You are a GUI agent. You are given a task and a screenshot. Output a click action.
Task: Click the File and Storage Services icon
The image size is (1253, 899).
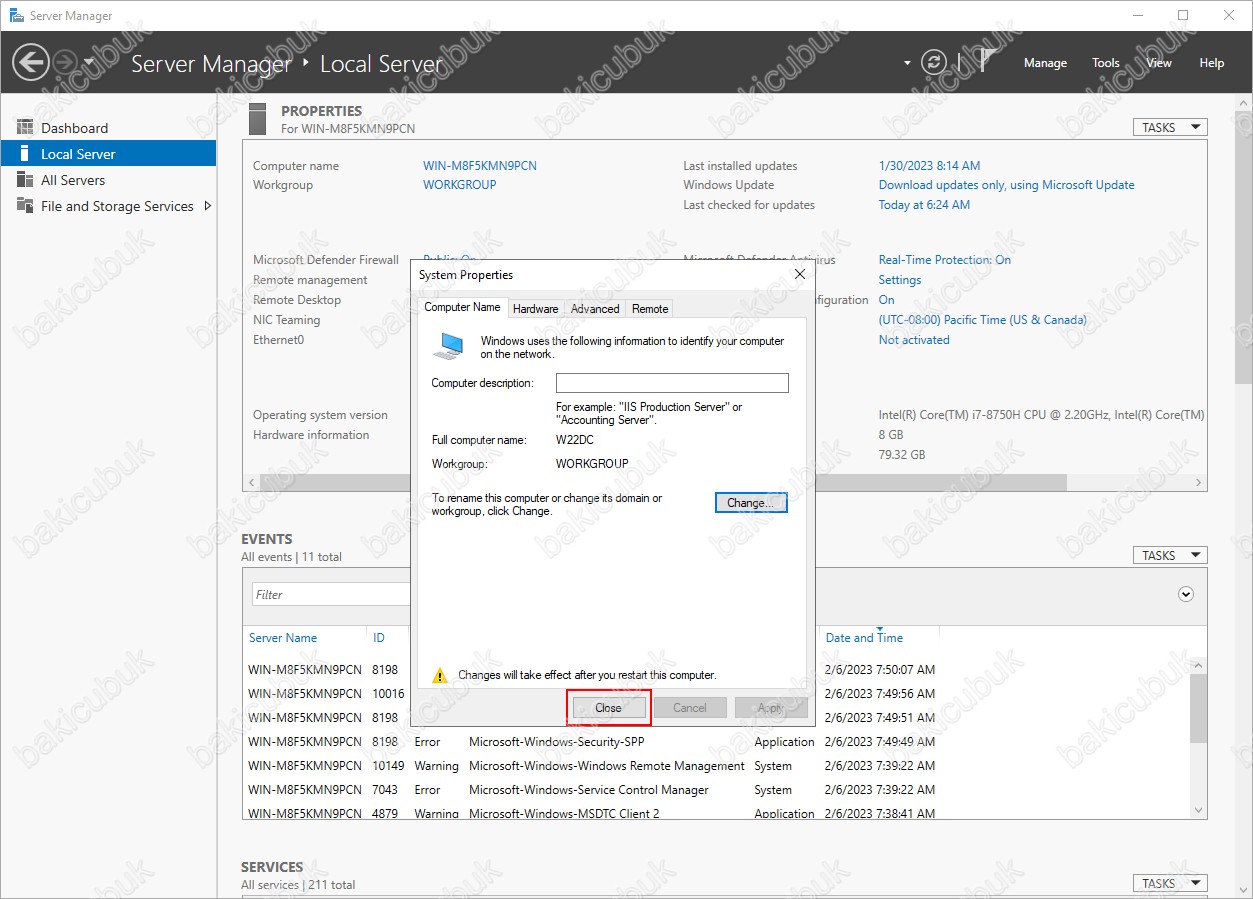pos(24,205)
